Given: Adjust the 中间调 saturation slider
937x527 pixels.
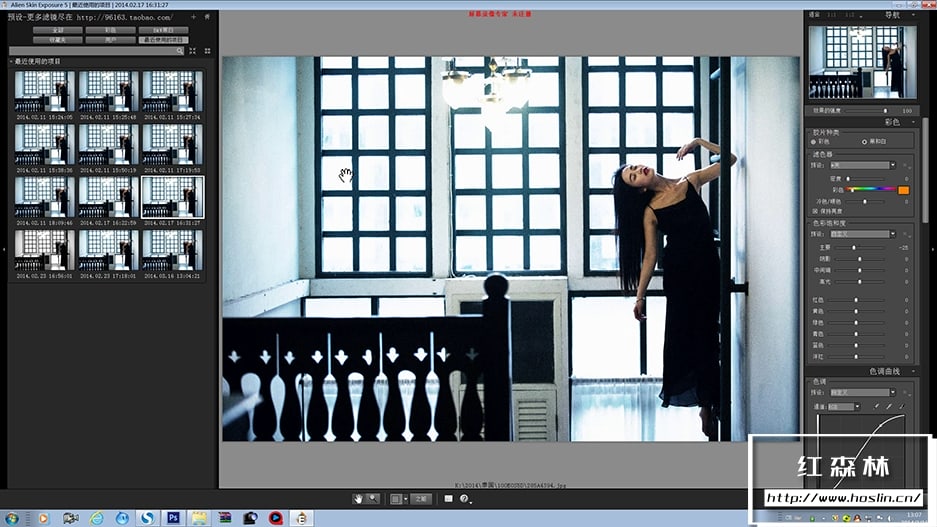Looking at the screenshot, I should click(x=860, y=270).
